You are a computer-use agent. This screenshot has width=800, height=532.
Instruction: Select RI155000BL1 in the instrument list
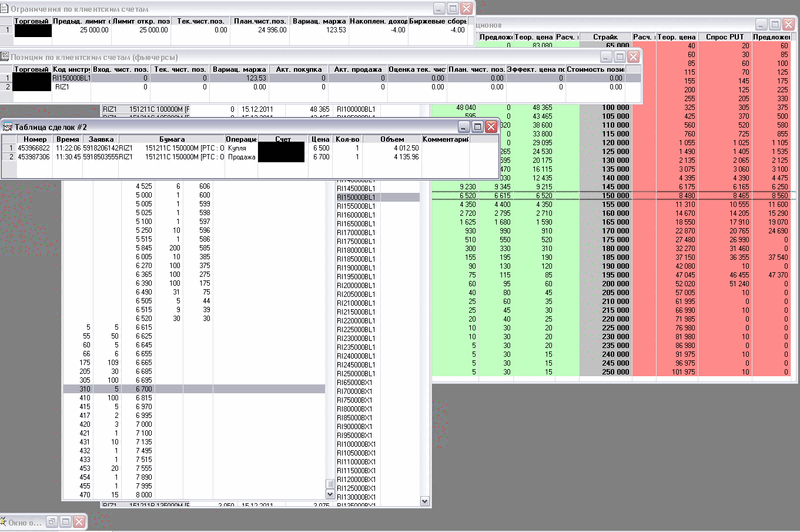(x=356, y=206)
